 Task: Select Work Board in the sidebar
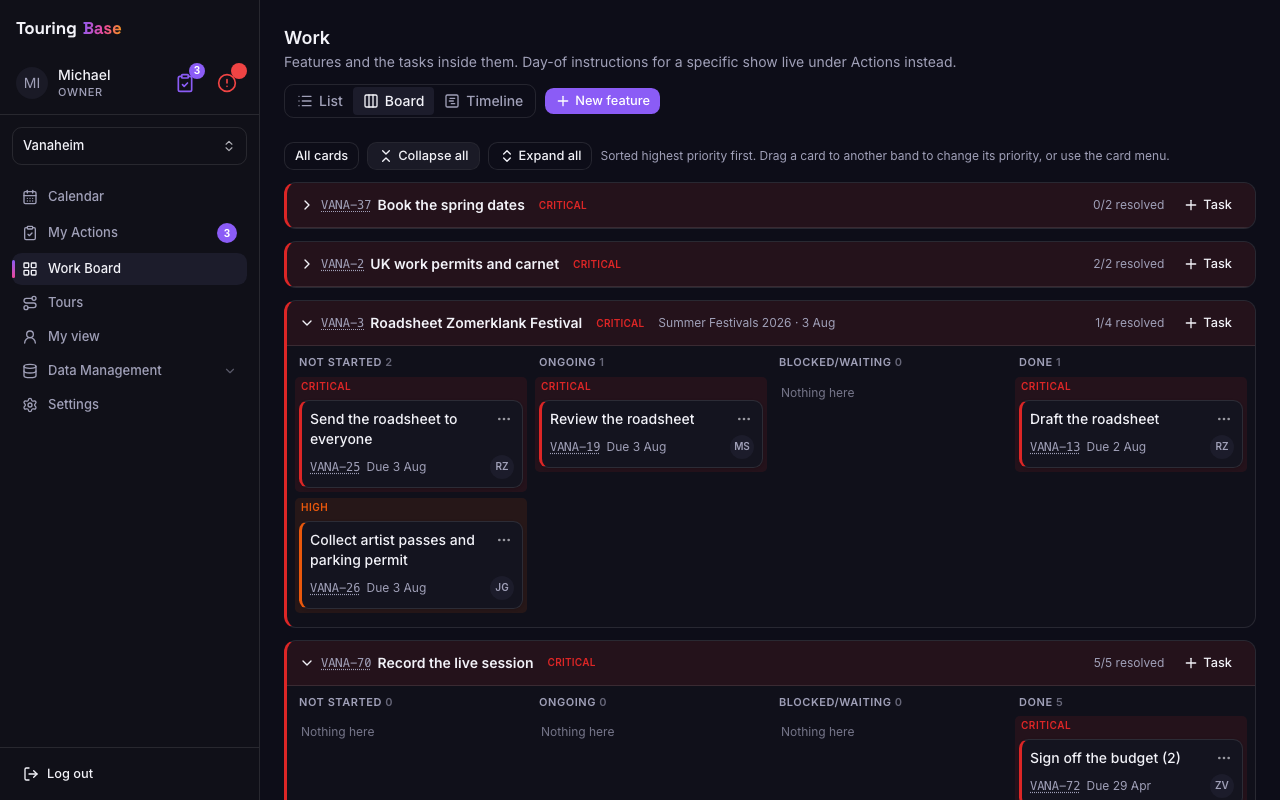click(x=129, y=269)
